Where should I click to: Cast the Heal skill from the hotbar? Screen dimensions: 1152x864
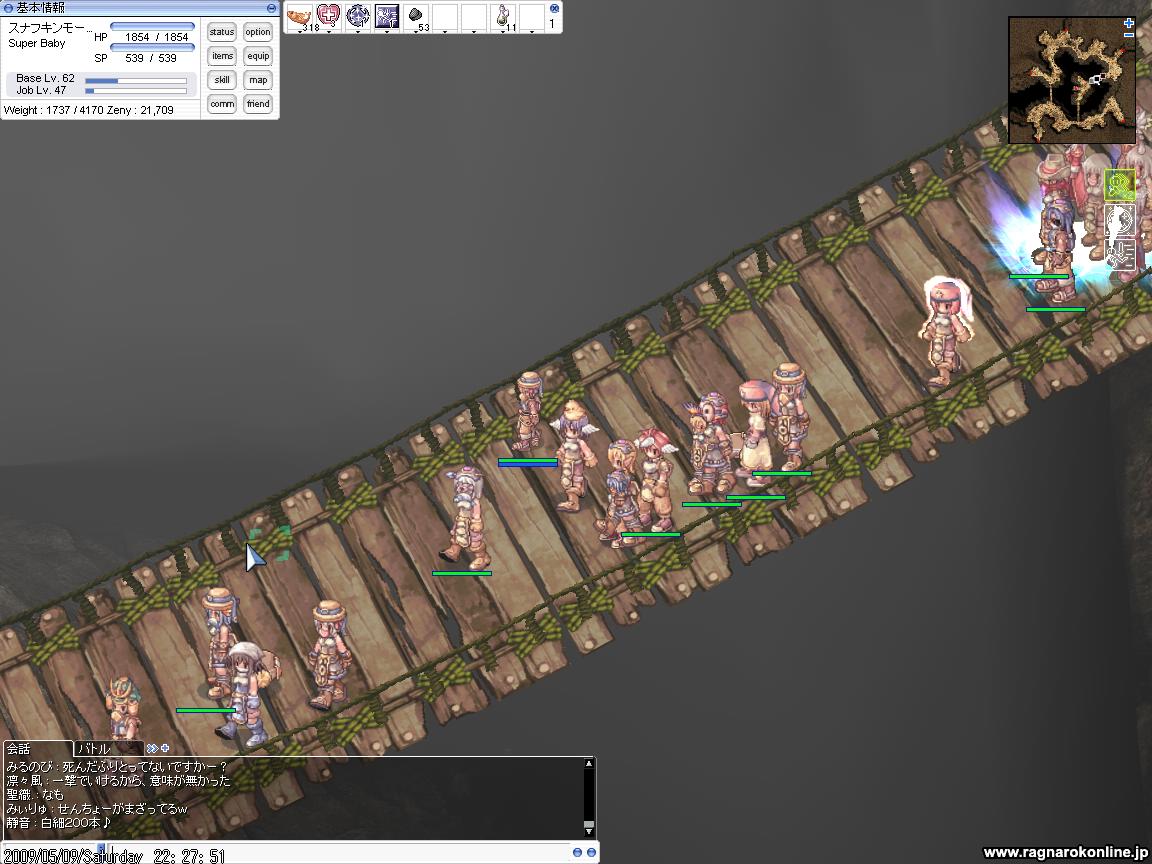coord(328,16)
